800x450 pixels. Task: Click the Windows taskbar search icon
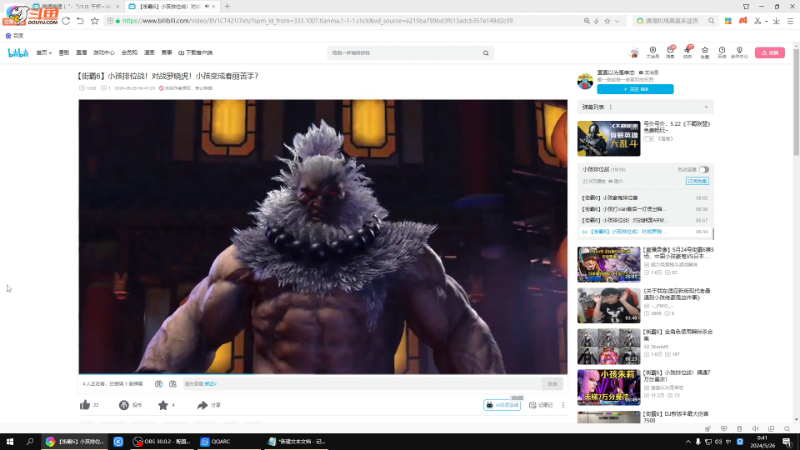coord(30,442)
